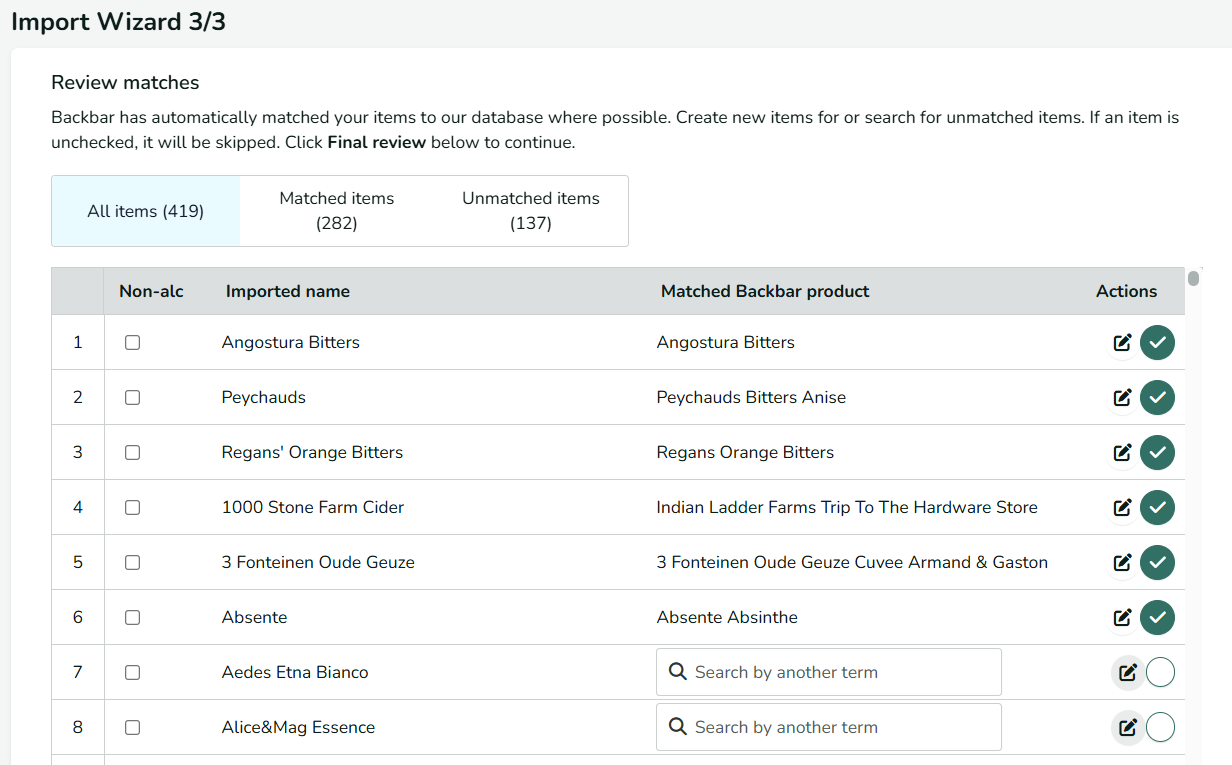The height and width of the screenshot is (765, 1232).
Task: Create new item for Alice&Mag Essence
Action: coord(1127,728)
